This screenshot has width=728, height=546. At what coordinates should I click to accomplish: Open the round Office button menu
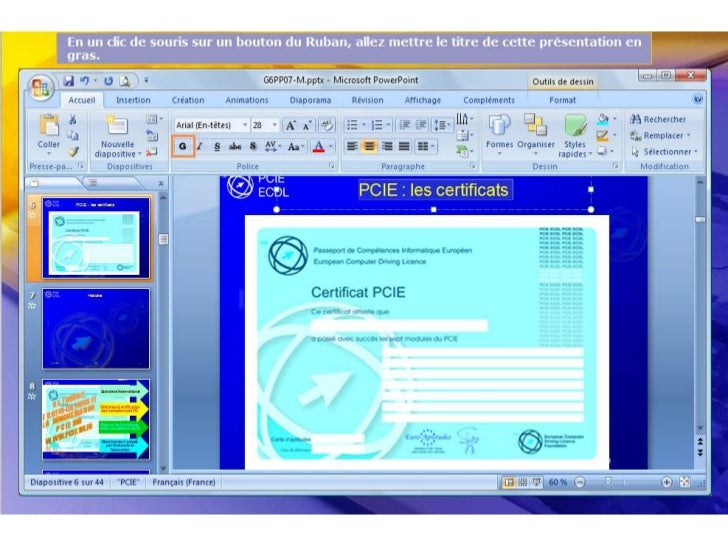tap(40, 87)
